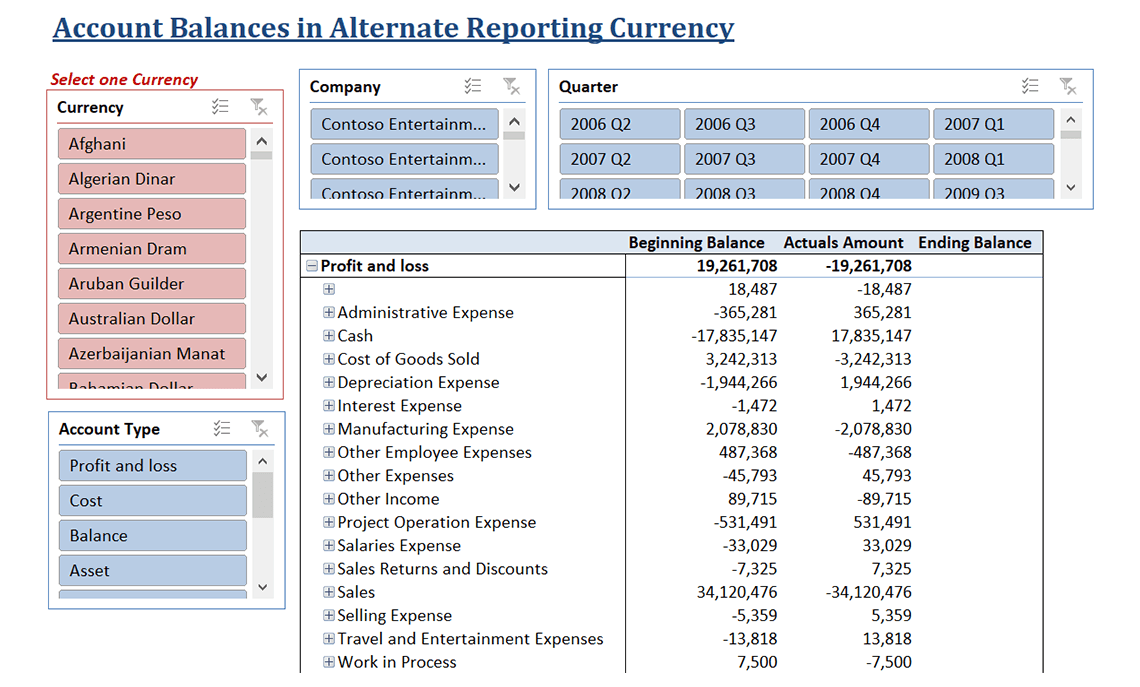Screen dimensions: 1140x687
Task: Select Afghani currency
Action: click(x=152, y=144)
